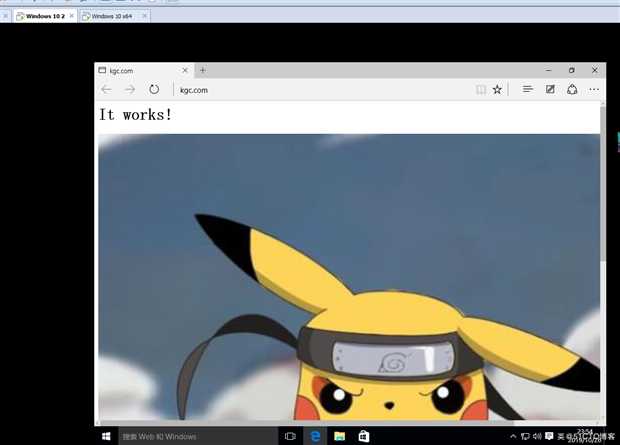Open a new tab with plus

click(203, 70)
